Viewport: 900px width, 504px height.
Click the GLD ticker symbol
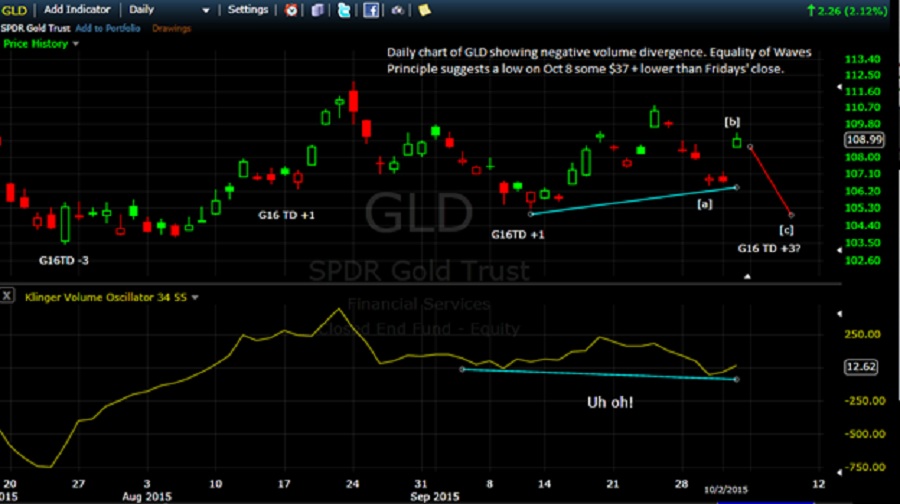click(14, 10)
